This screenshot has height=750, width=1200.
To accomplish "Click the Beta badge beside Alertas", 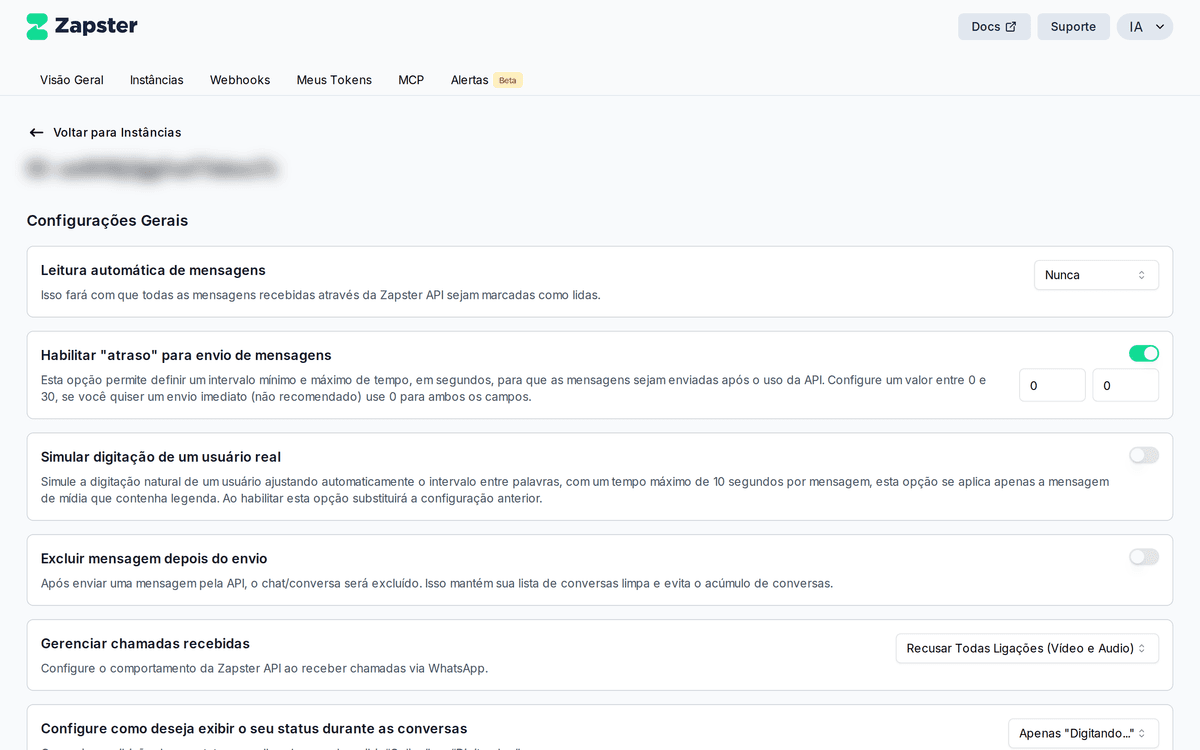I will coord(508,80).
